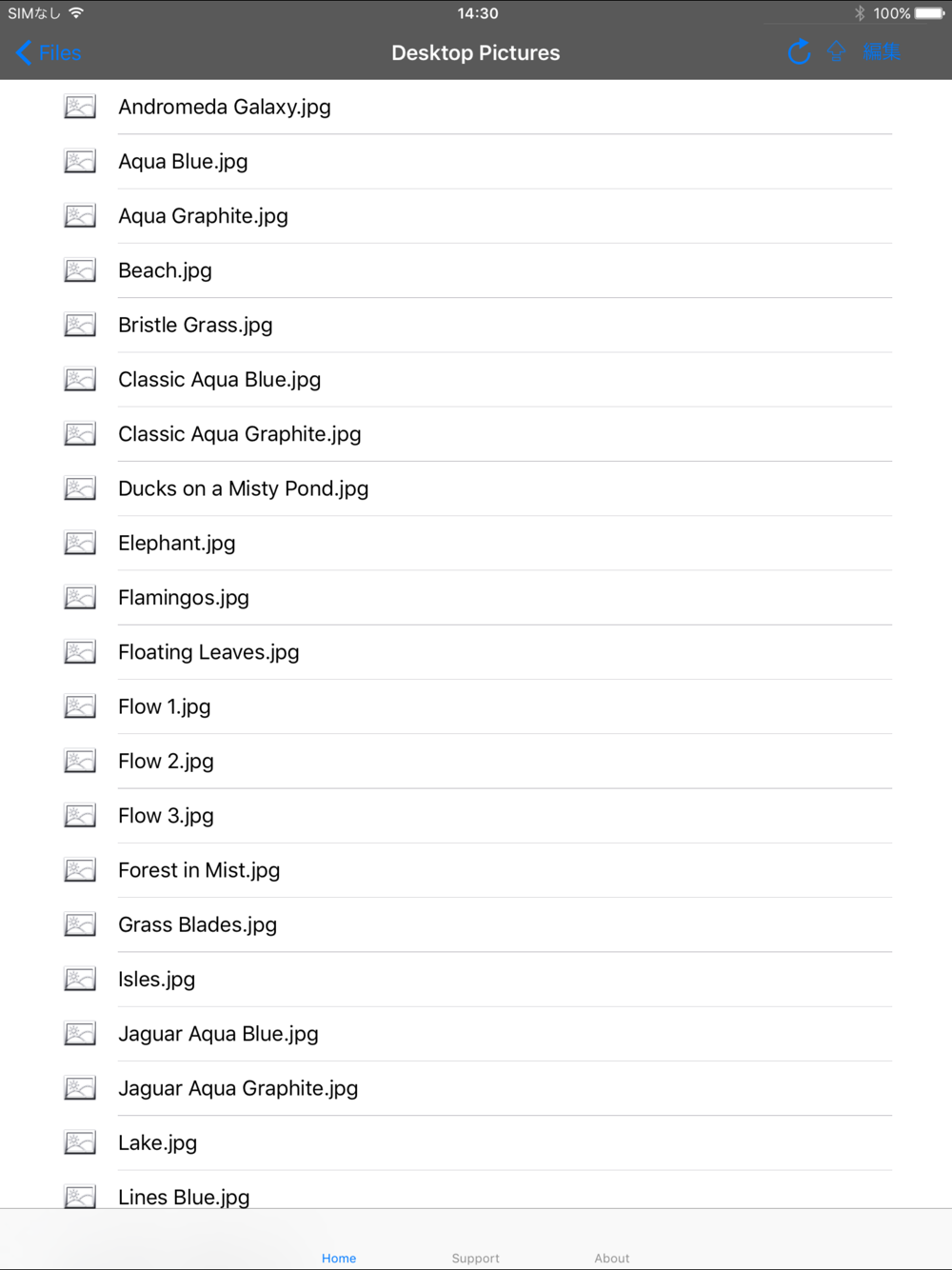Image resolution: width=952 pixels, height=1270 pixels.
Task: Tap the upload arrow icon
Action: click(837, 51)
